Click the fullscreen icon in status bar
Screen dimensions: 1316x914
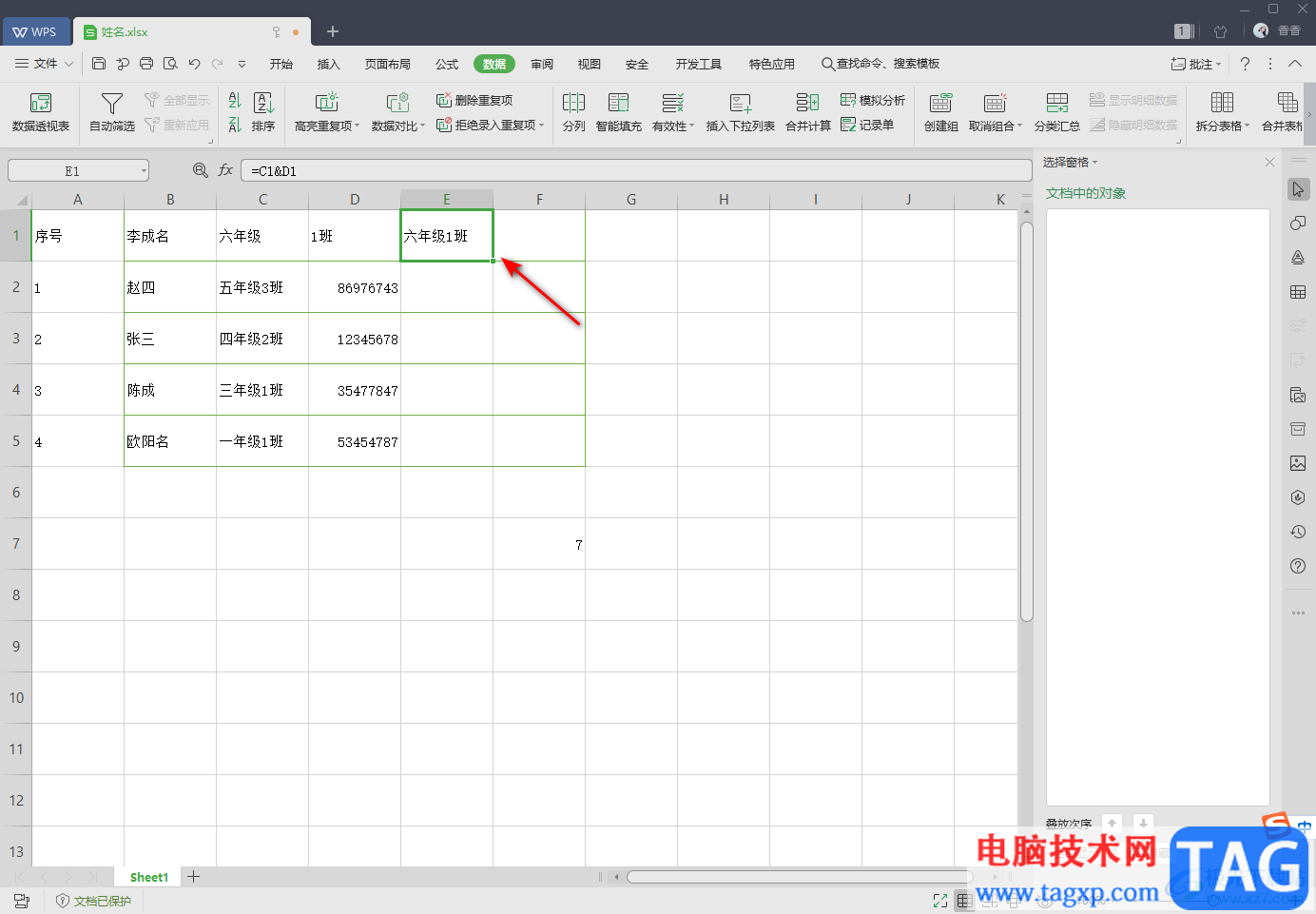(x=940, y=901)
